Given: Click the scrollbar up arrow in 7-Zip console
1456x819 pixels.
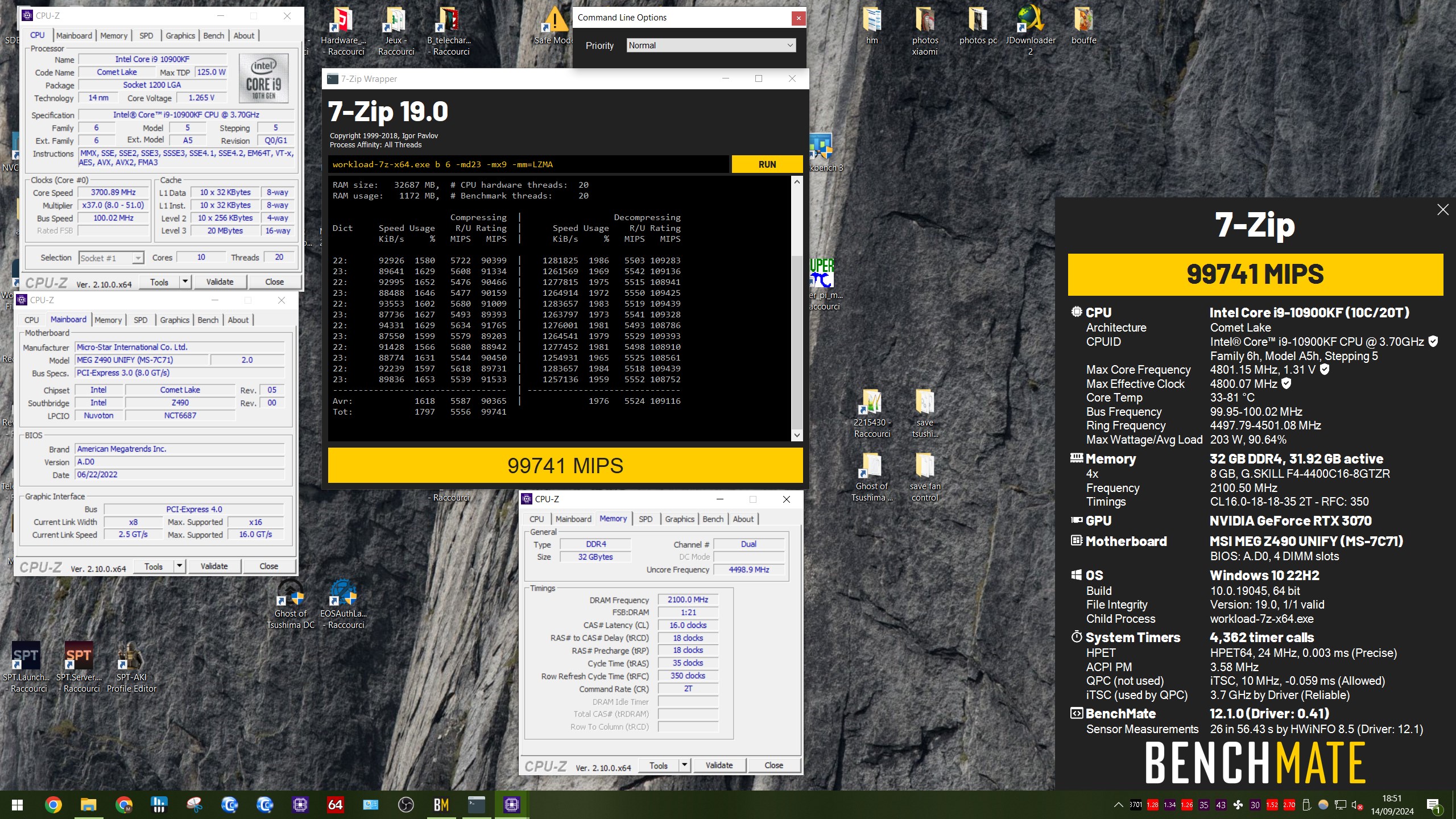Looking at the screenshot, I should click(x=797, y=182).
